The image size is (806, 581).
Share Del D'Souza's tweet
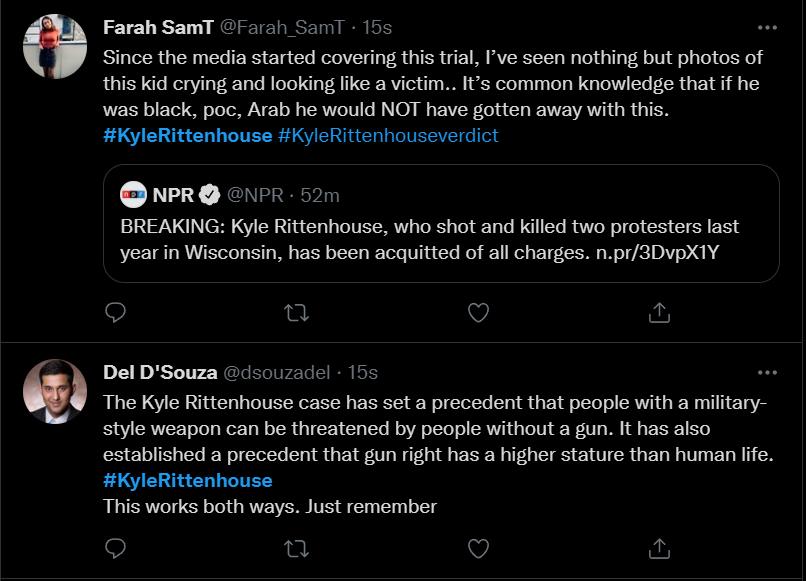pyautogui.click(x=659, y=547)
